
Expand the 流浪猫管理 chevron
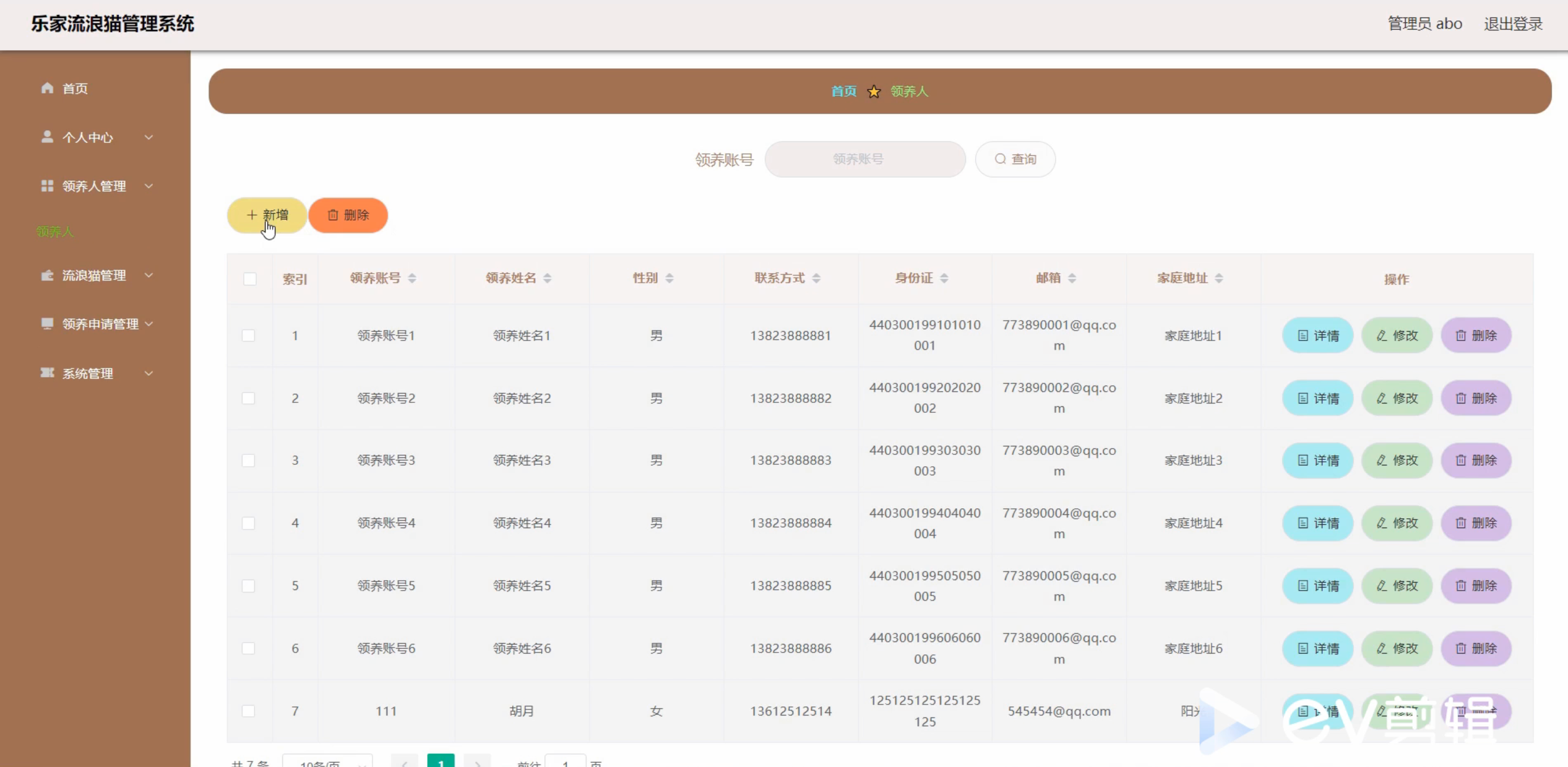pyautogui.click(x=149, y=275)
